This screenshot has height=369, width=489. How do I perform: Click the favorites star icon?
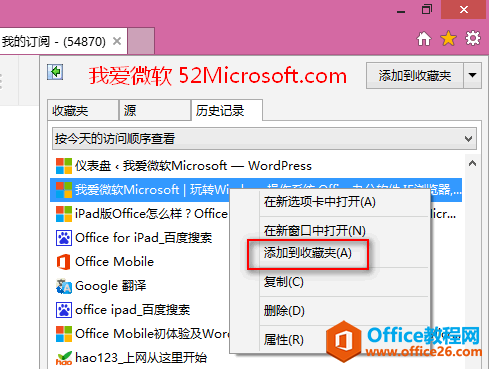[x=448, y=38]
